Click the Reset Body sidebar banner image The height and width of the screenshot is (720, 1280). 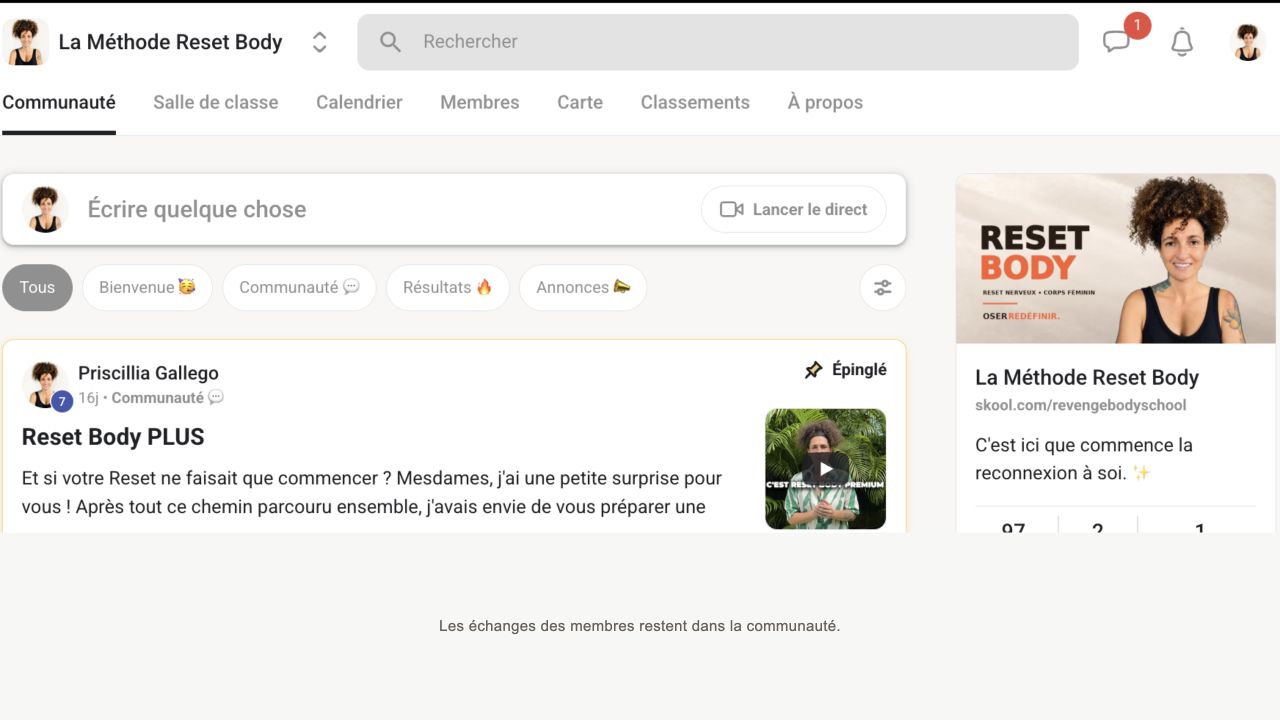point(1116,259)
